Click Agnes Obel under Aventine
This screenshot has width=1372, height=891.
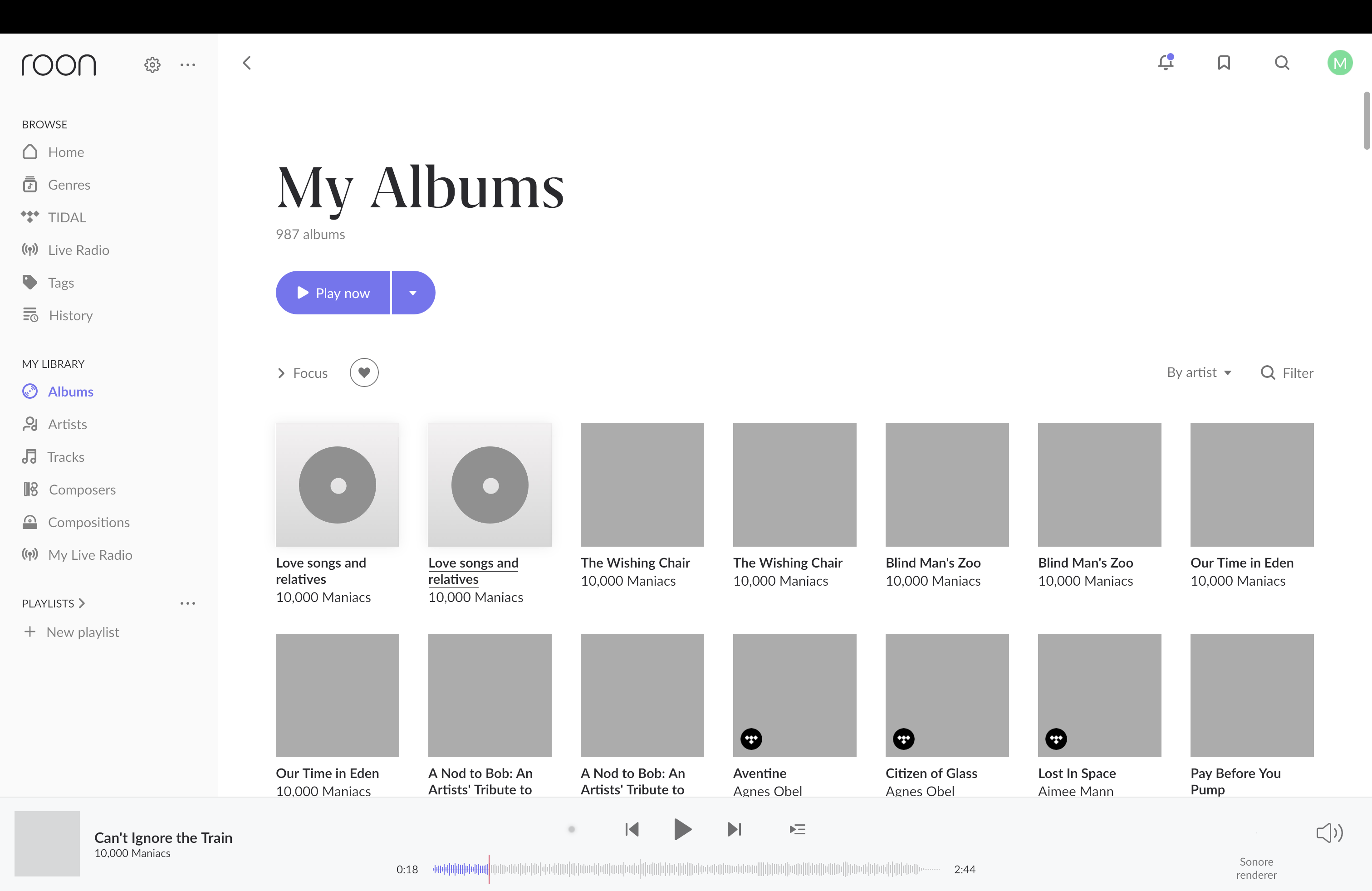click(x=767, y=791)
